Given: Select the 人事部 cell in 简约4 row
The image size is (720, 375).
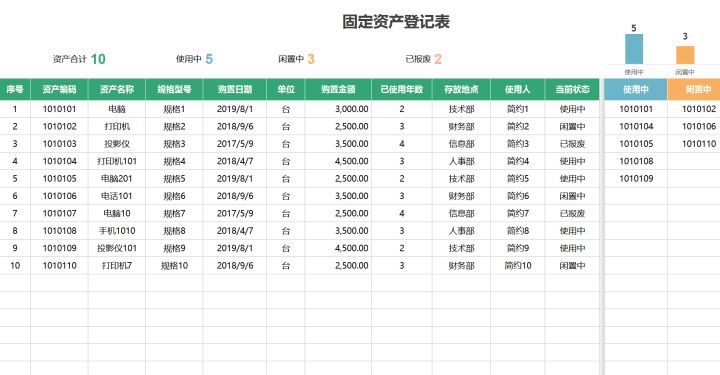Looking at the screenshot, I should click(461, 162).
